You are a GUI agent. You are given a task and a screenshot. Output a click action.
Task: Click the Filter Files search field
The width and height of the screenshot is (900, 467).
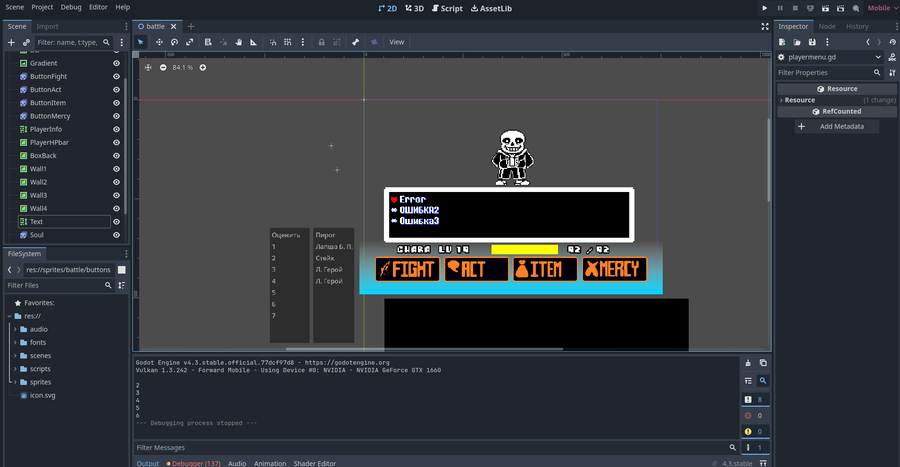pos(59,285)
